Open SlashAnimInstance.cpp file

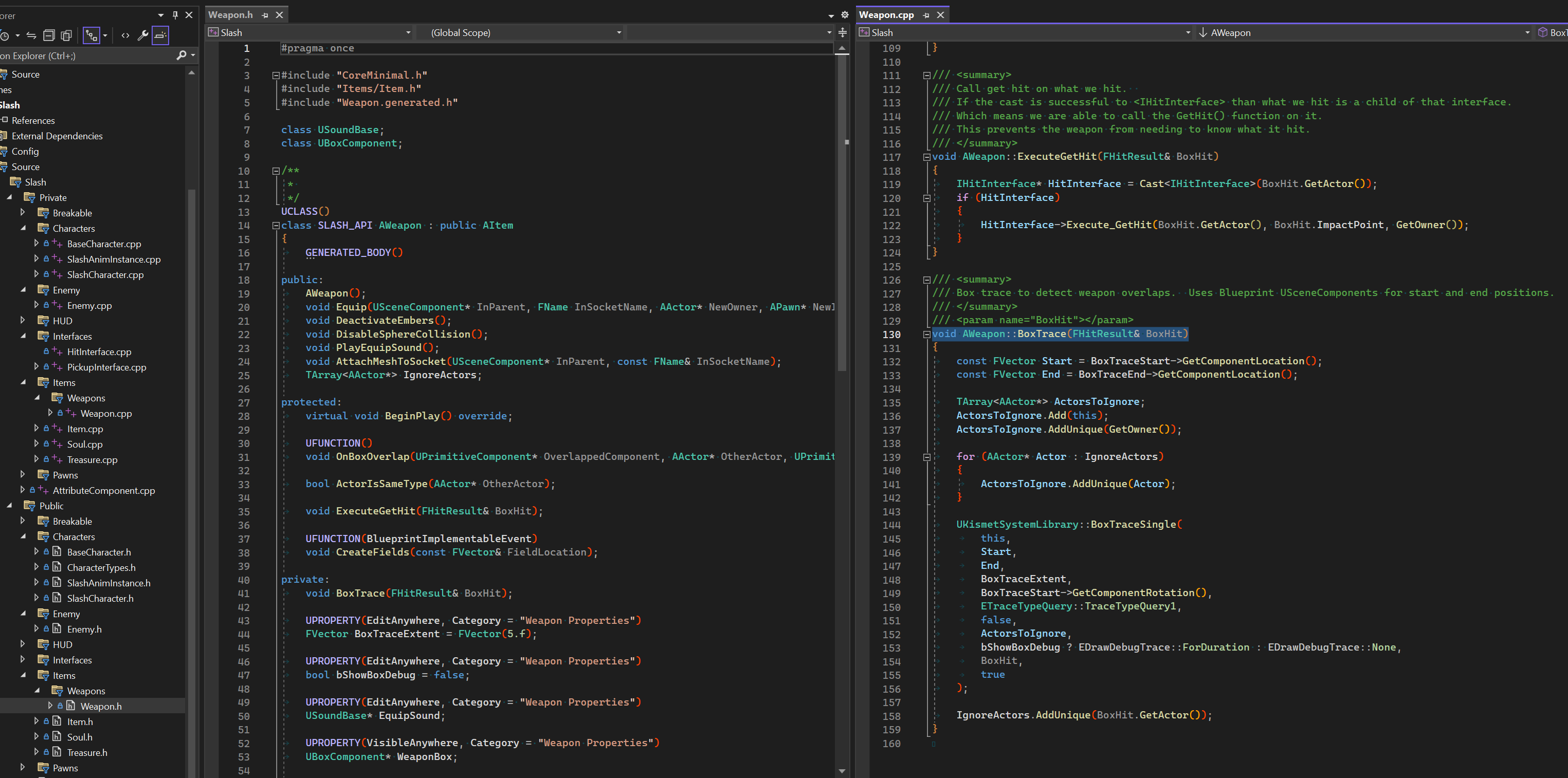tap(114, 259)
